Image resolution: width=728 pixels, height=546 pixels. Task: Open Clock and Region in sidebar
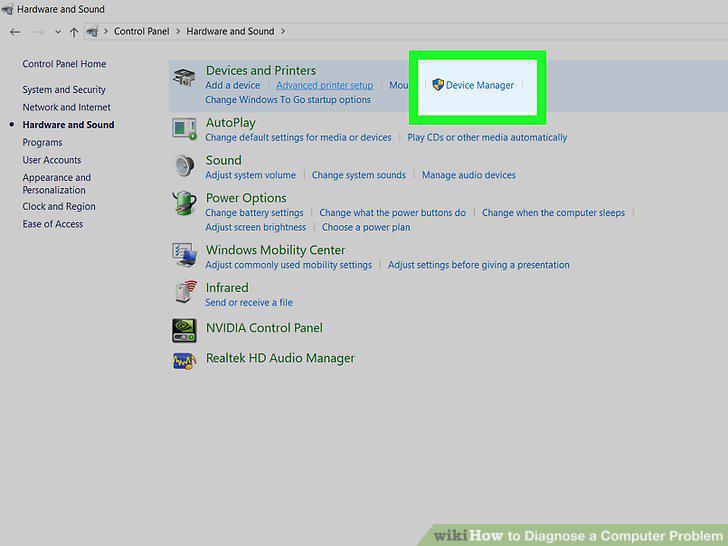point(59,206)
